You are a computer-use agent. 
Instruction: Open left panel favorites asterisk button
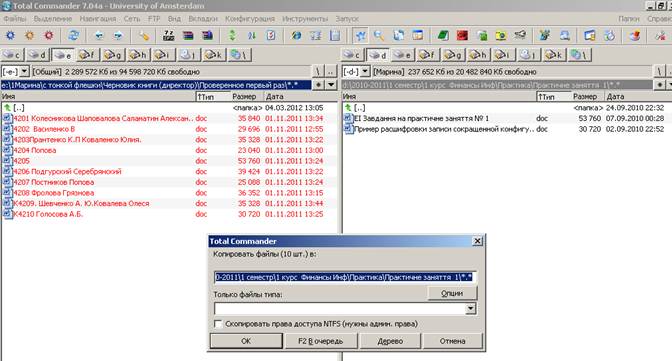(x=318, y=85)
